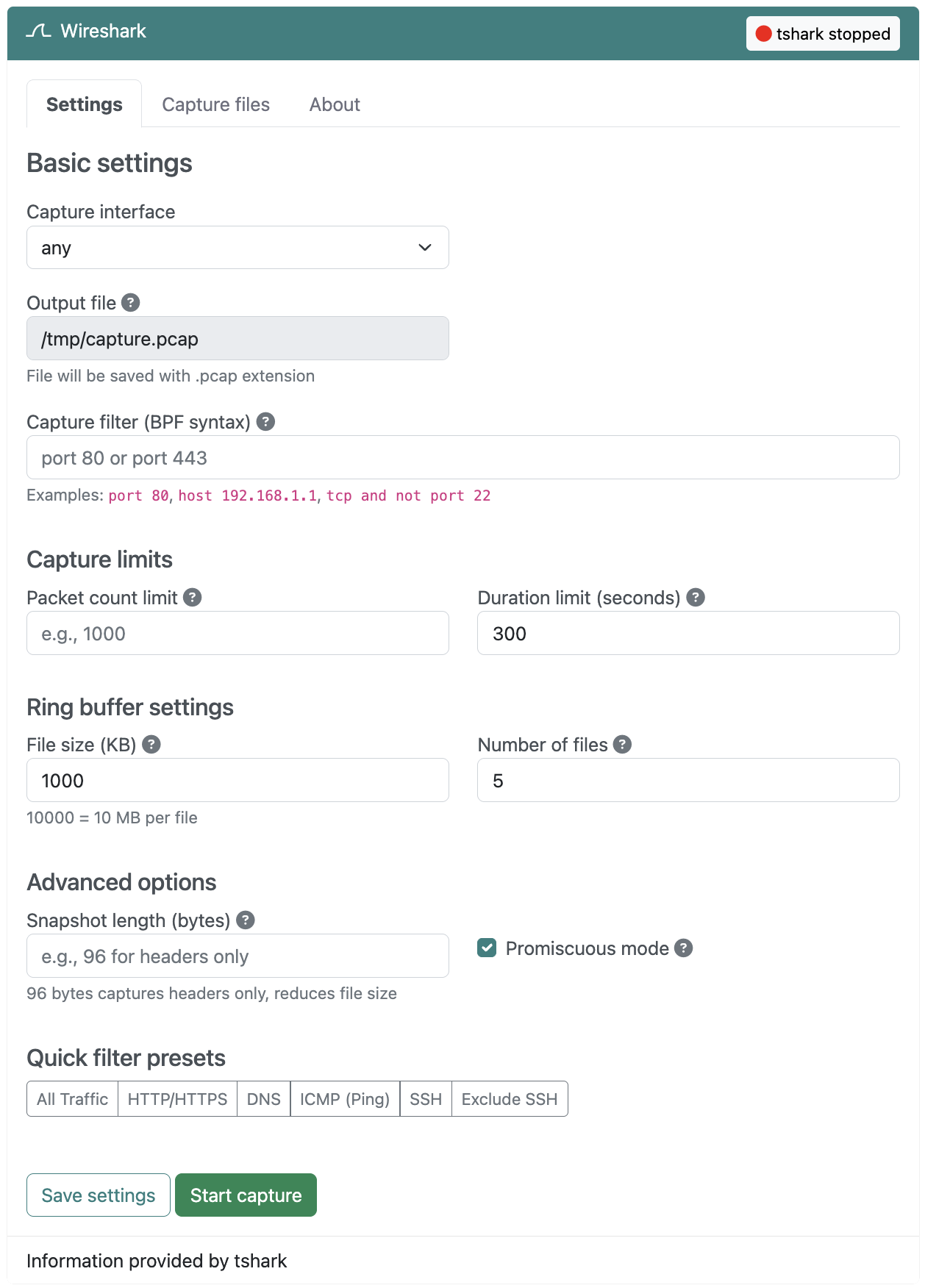
Task: Click the Capture filter help icon
Action: click(265, 422)
